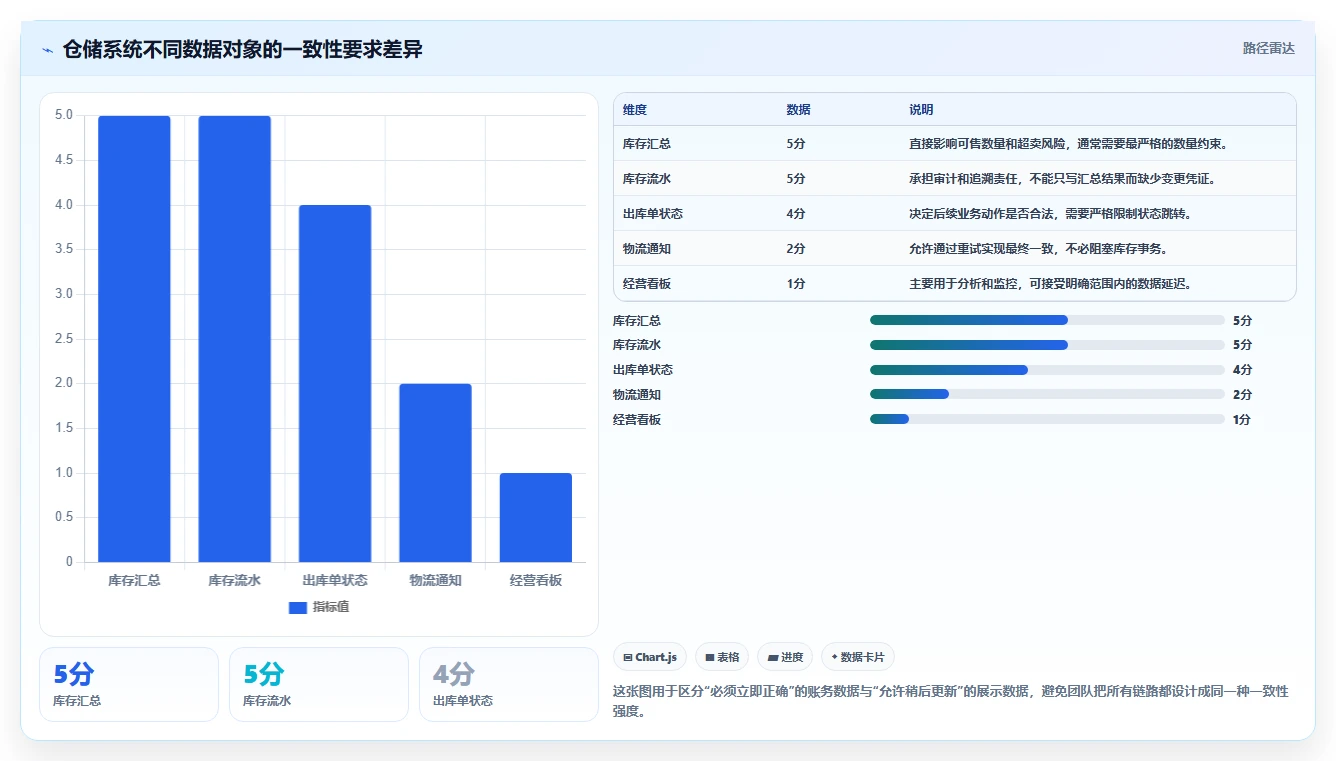The width and height of the screenshot is (1336, 761).
Task: Open the 5分 库存汇总 stat card
Action: (129, 684)
